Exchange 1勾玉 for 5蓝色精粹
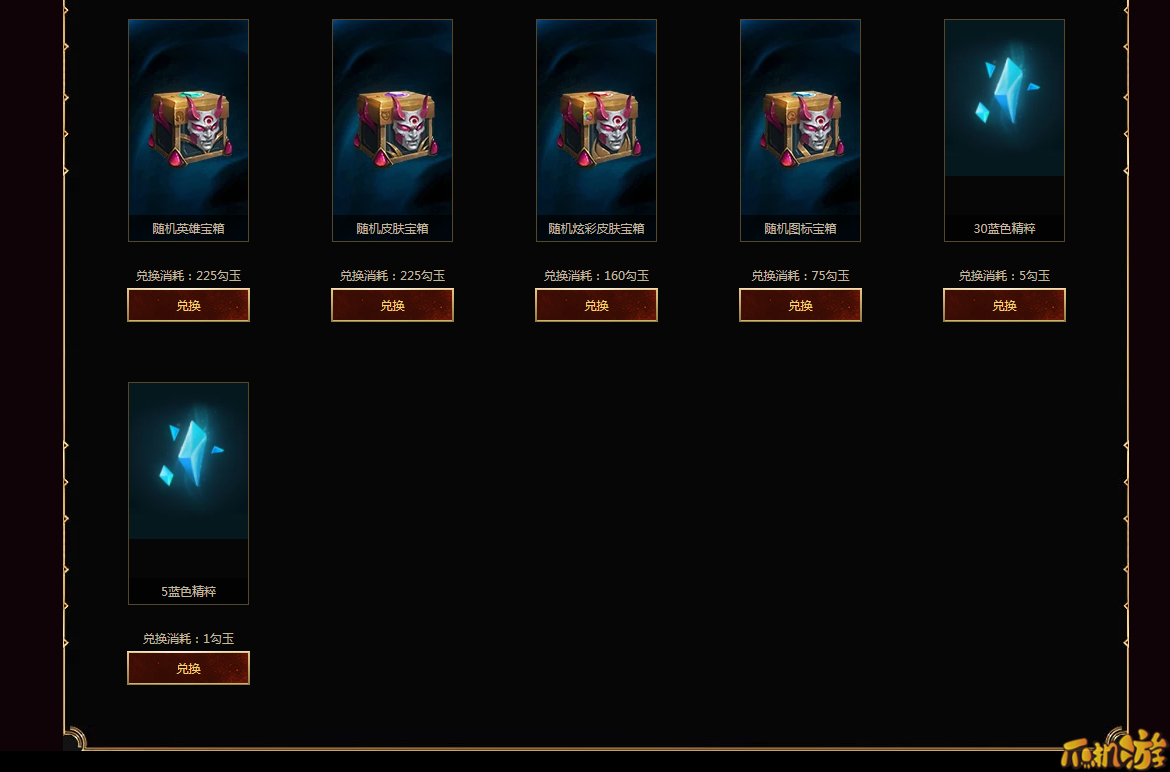1170x772 pixels. (188, 668)
